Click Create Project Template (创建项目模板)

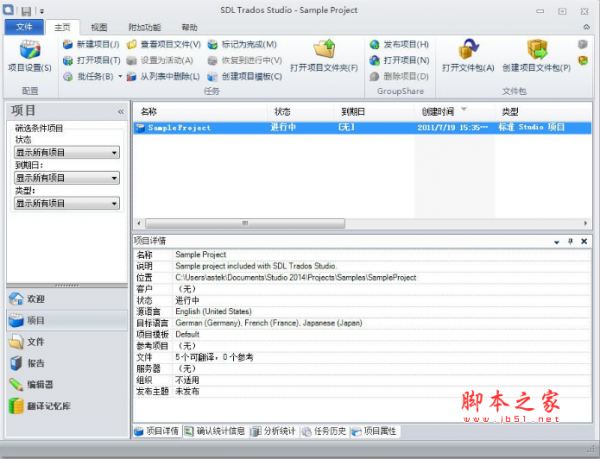pos(245,76)
